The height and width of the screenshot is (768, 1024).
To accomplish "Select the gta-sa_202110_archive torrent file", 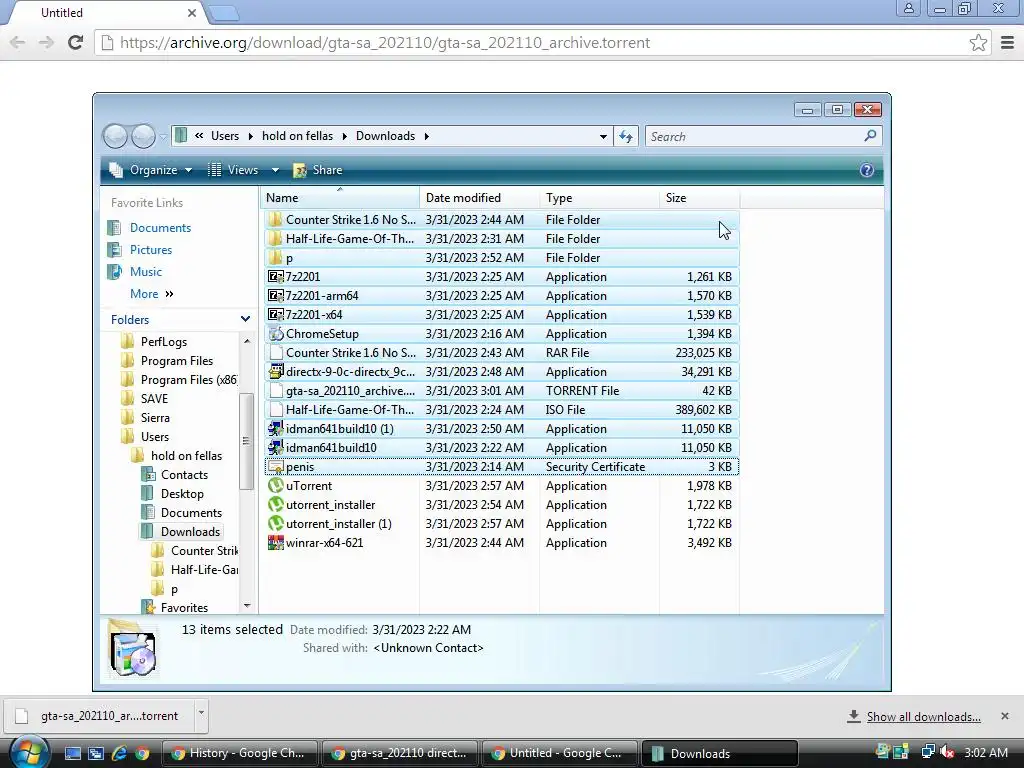I will pyautogui.click(x=502, y=391).
